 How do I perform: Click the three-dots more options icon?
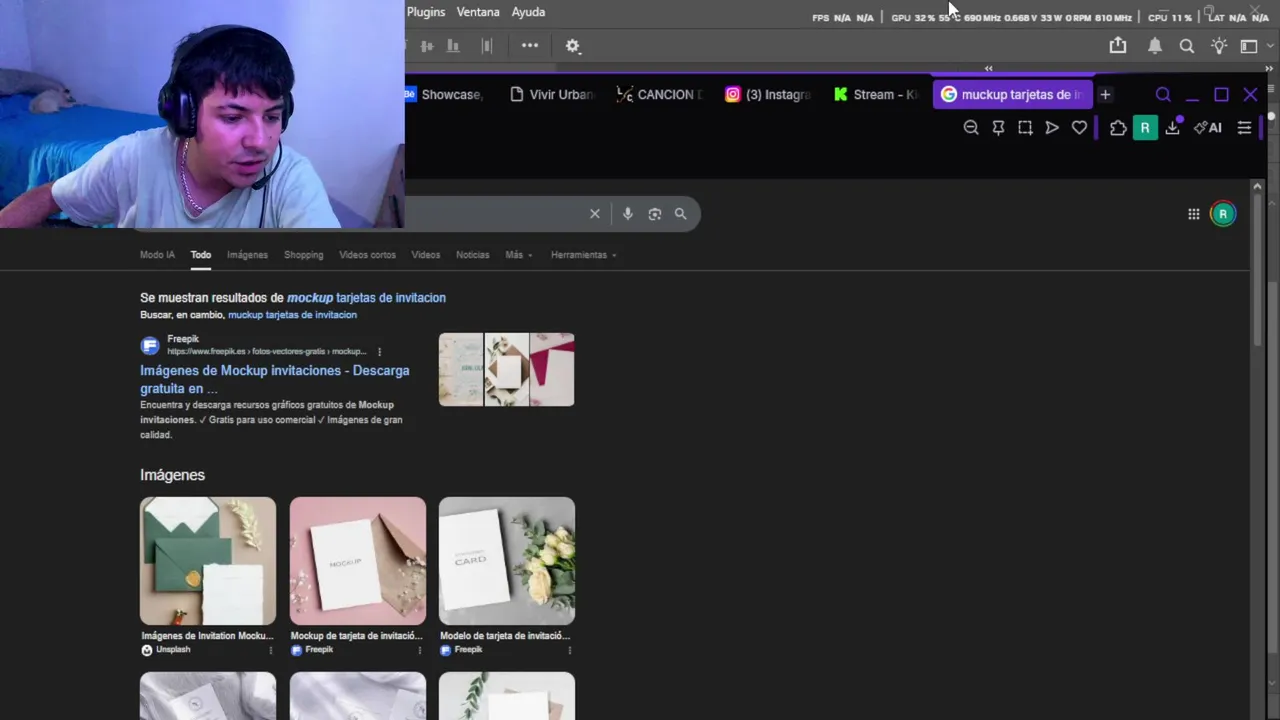(530, 46)
